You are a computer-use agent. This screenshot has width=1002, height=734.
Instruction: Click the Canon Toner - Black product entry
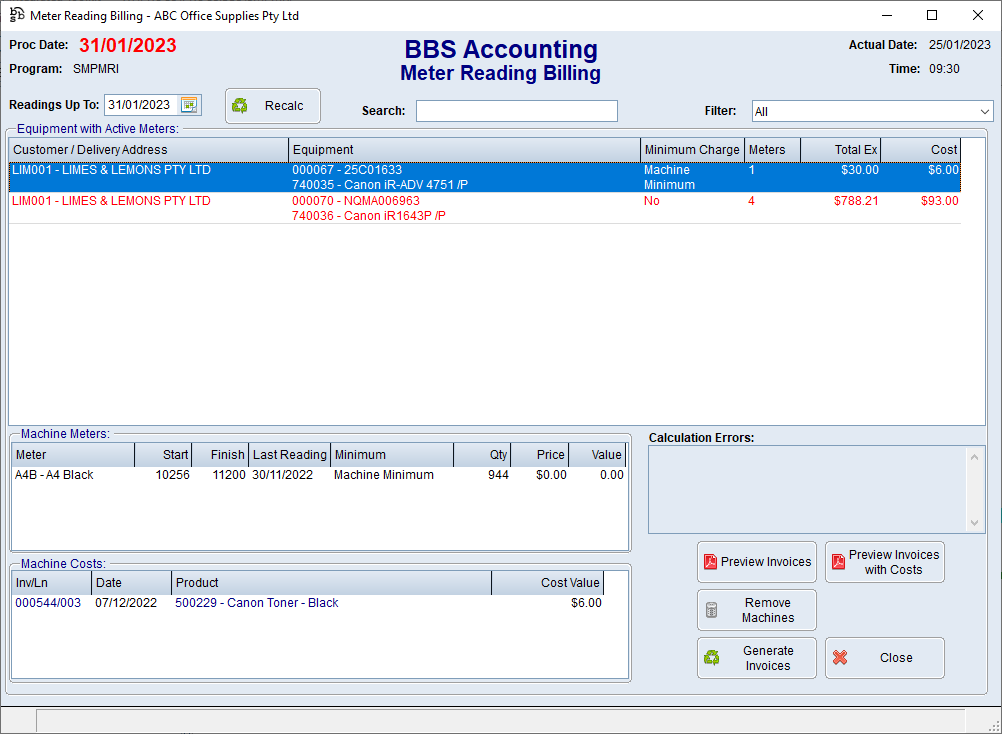[x=256, y=603]
